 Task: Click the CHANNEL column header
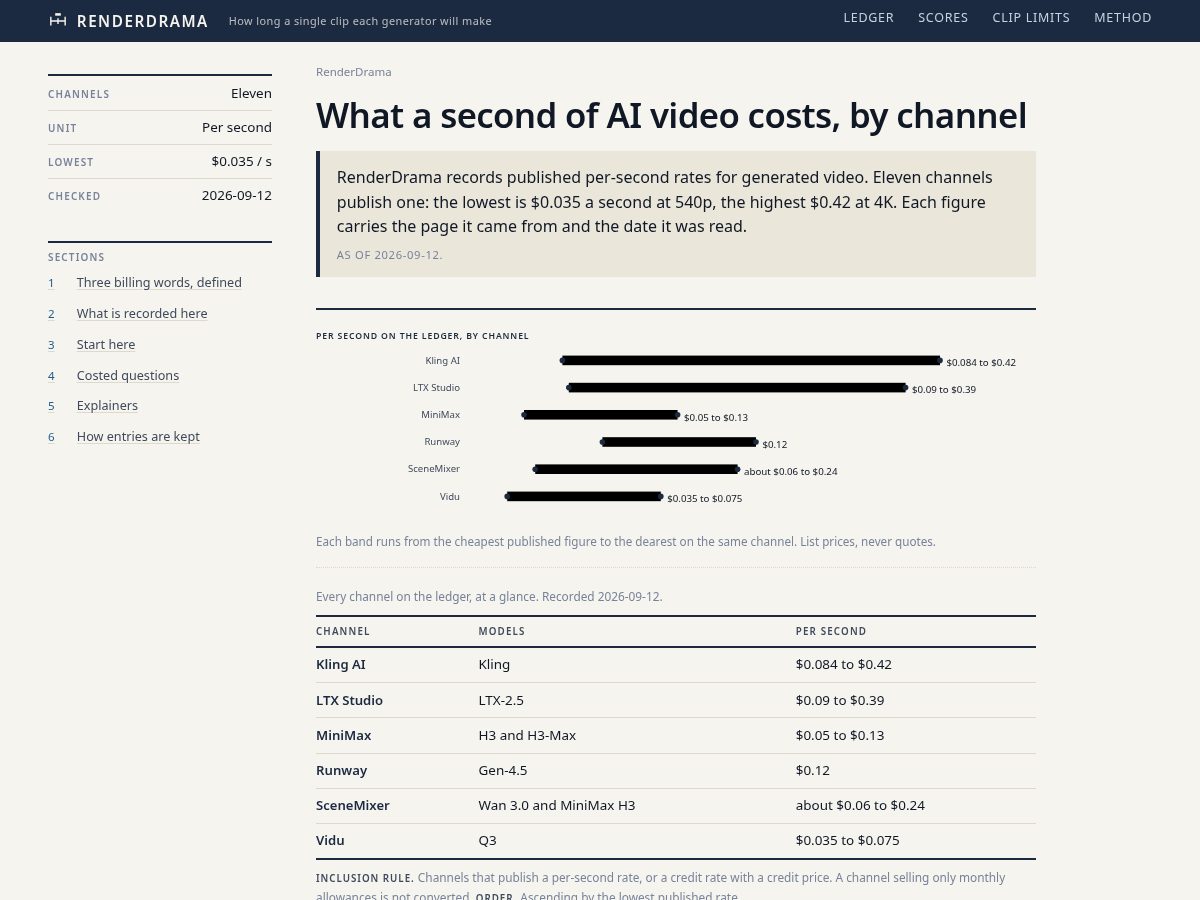[343, 632]
